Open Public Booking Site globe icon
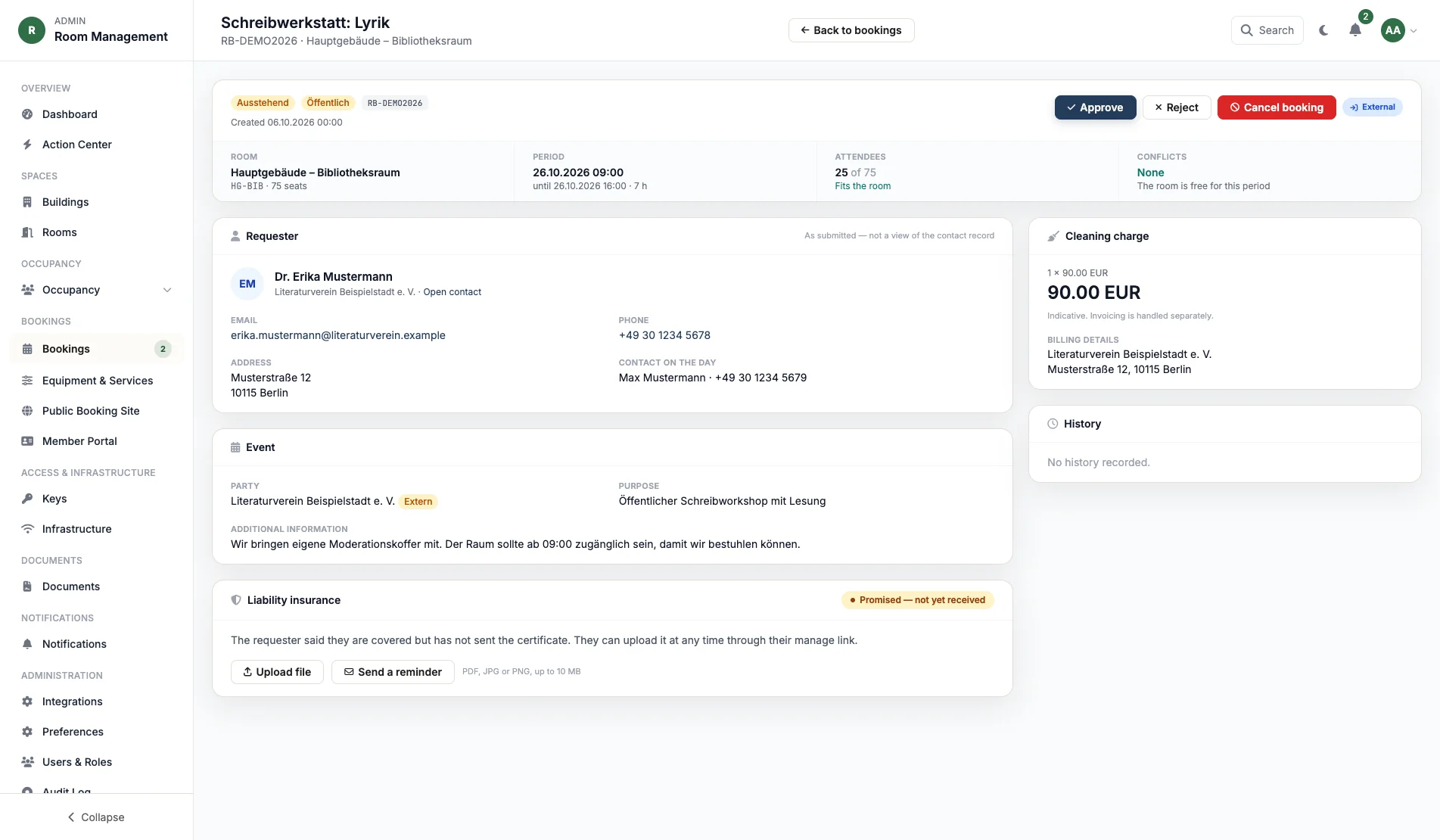1440x840 pixels. coord(27,411)
